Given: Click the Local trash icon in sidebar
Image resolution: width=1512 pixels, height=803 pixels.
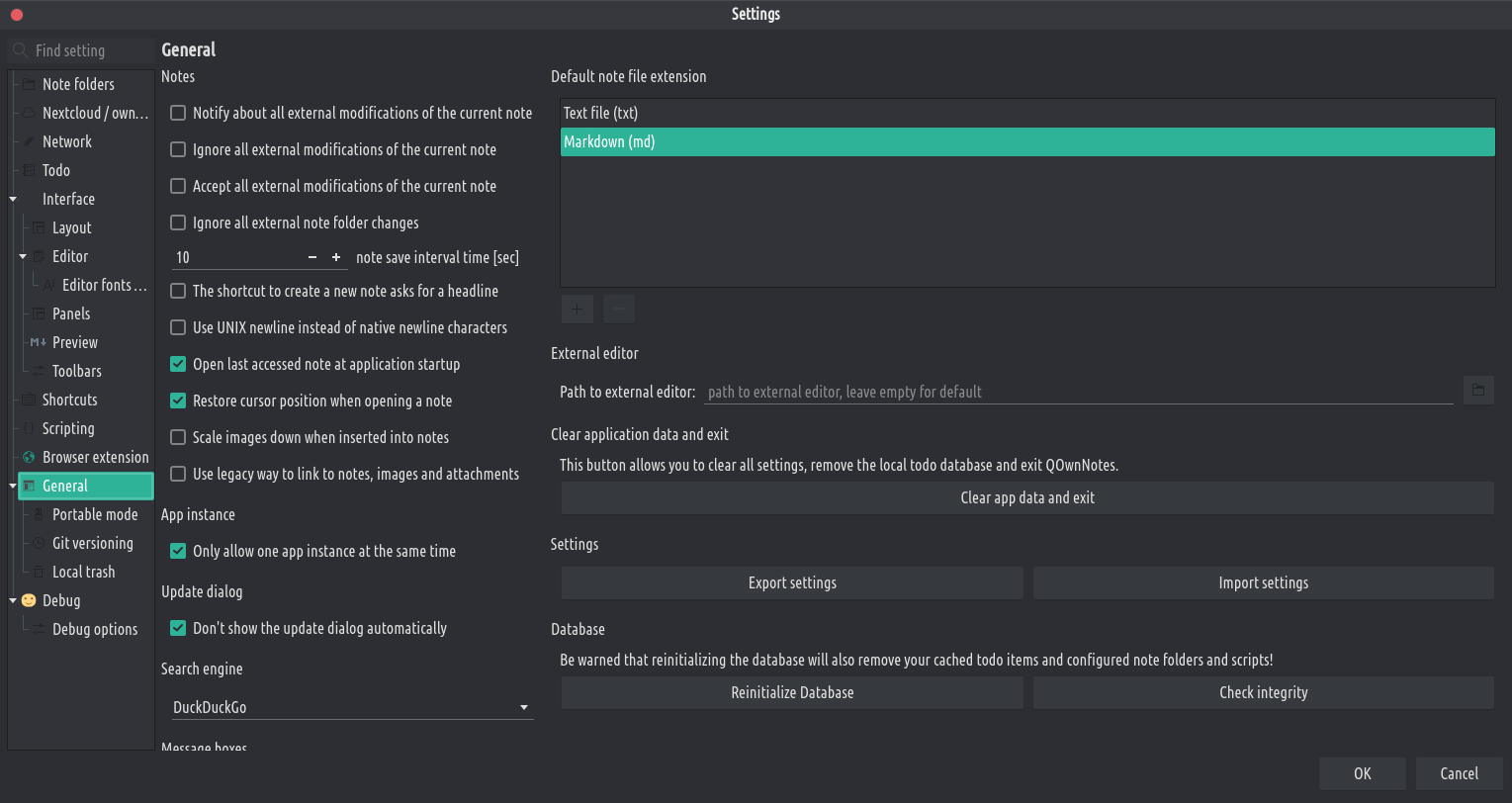Looking at the screenshot, I should point(39,572).
